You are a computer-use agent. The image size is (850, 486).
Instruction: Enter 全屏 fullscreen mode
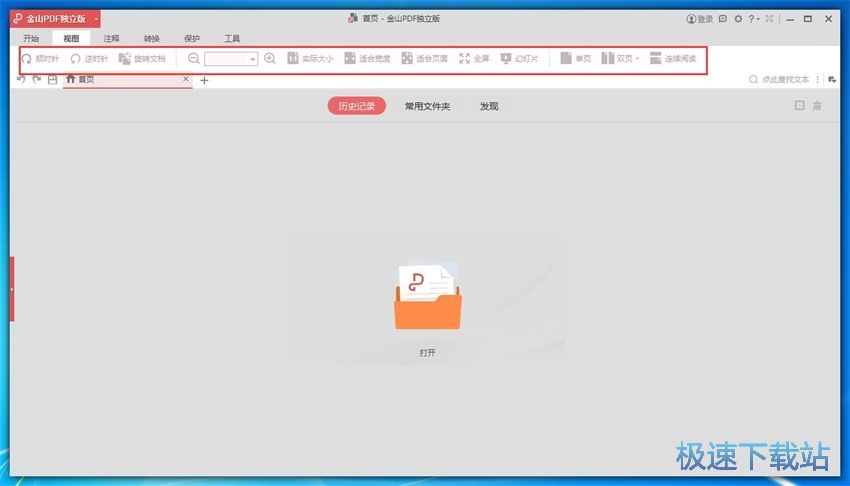(x=474, y=59)
